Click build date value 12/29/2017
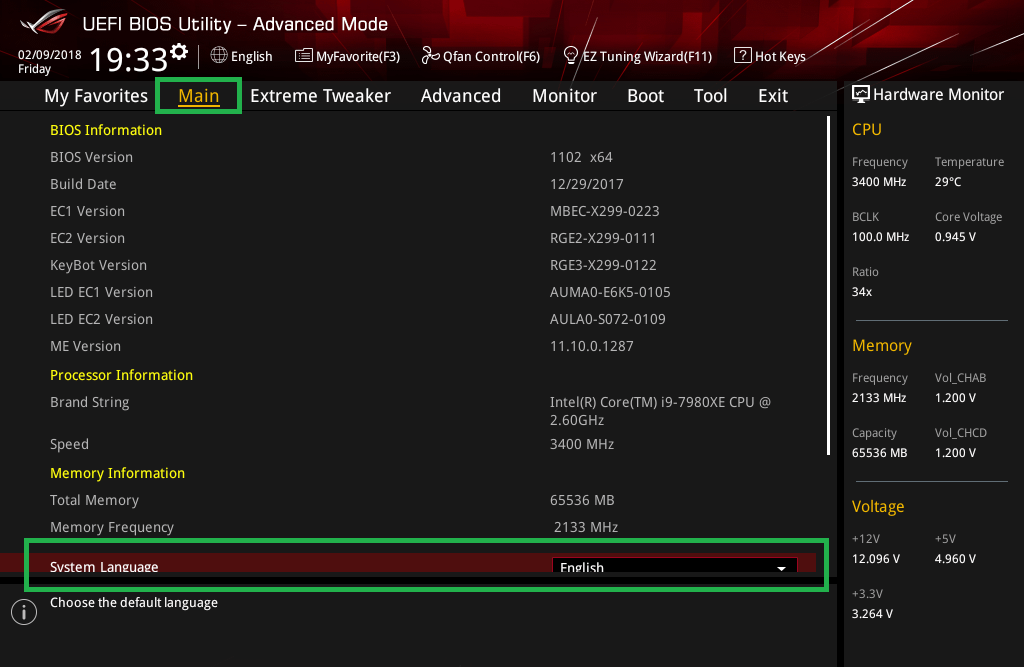The height and width of the screenshot is (667, 1024). [586, 184]
